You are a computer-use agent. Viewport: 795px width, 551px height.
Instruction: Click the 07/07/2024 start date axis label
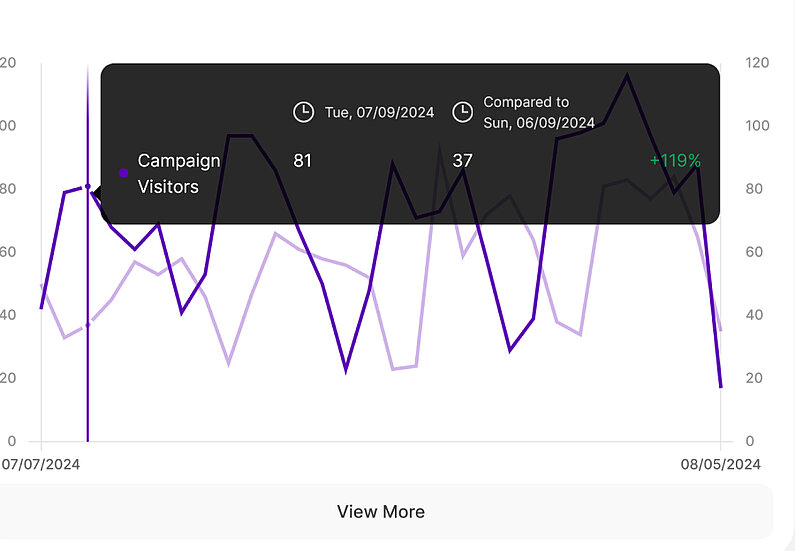40,464
